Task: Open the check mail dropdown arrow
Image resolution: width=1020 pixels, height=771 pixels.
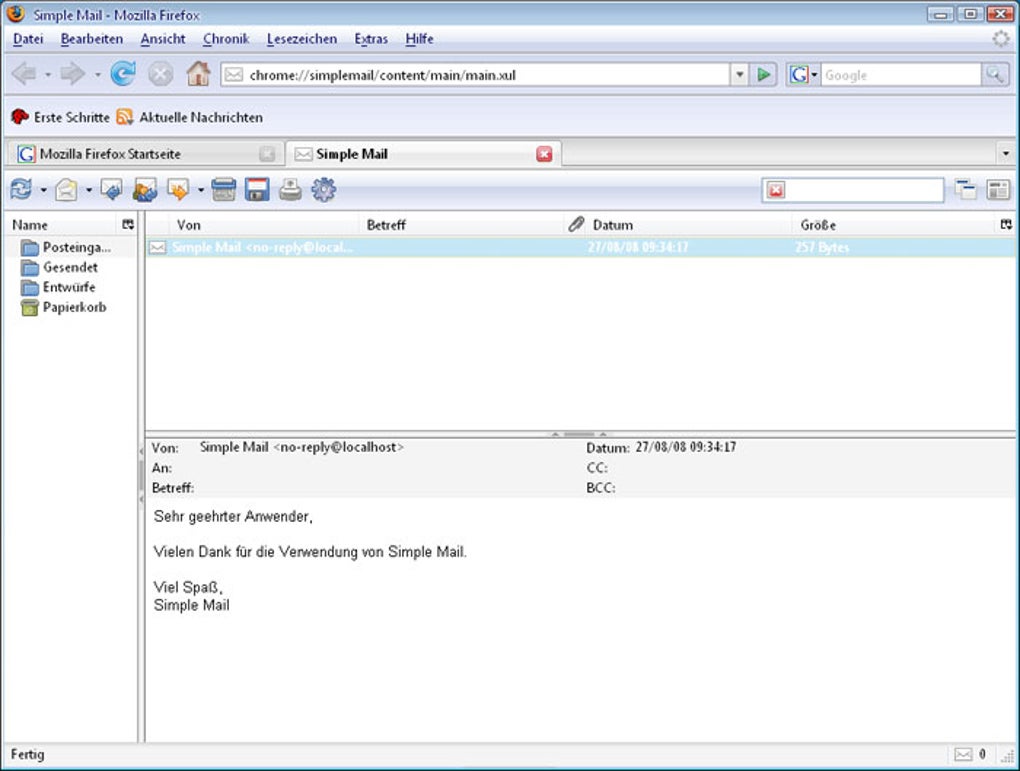Action: 44,191
